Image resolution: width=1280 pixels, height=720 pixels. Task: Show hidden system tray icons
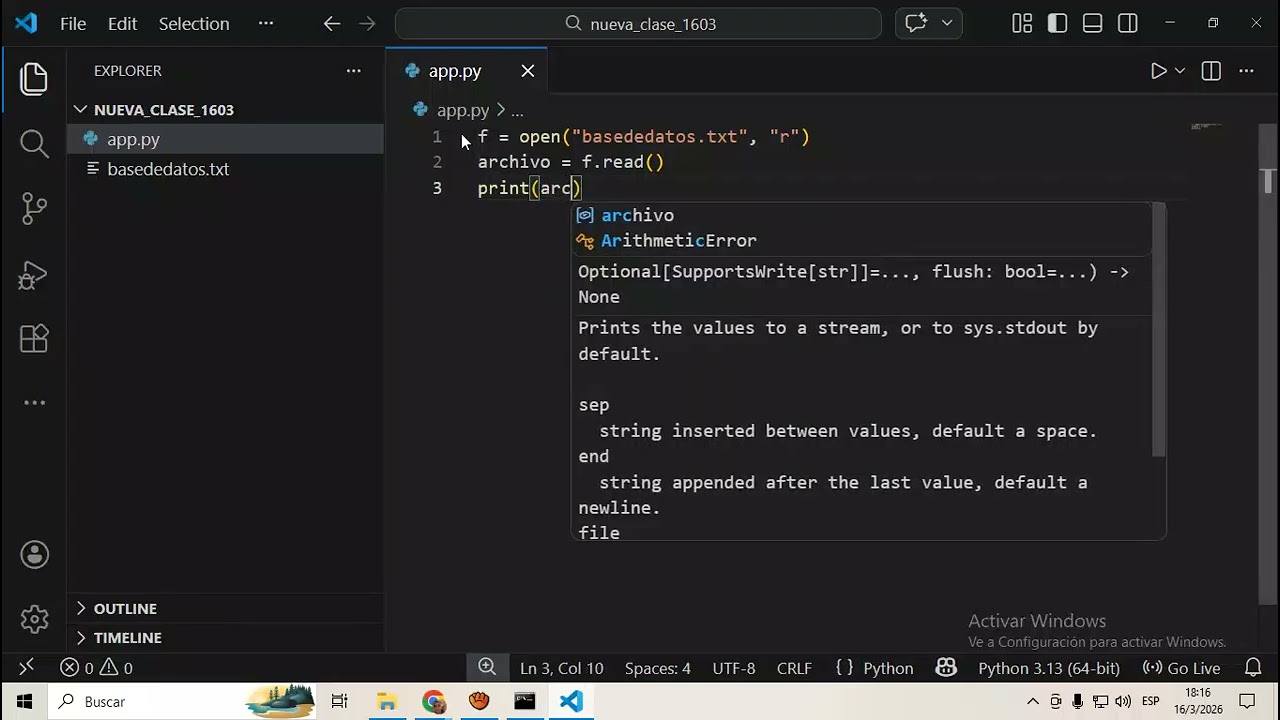1033,702
